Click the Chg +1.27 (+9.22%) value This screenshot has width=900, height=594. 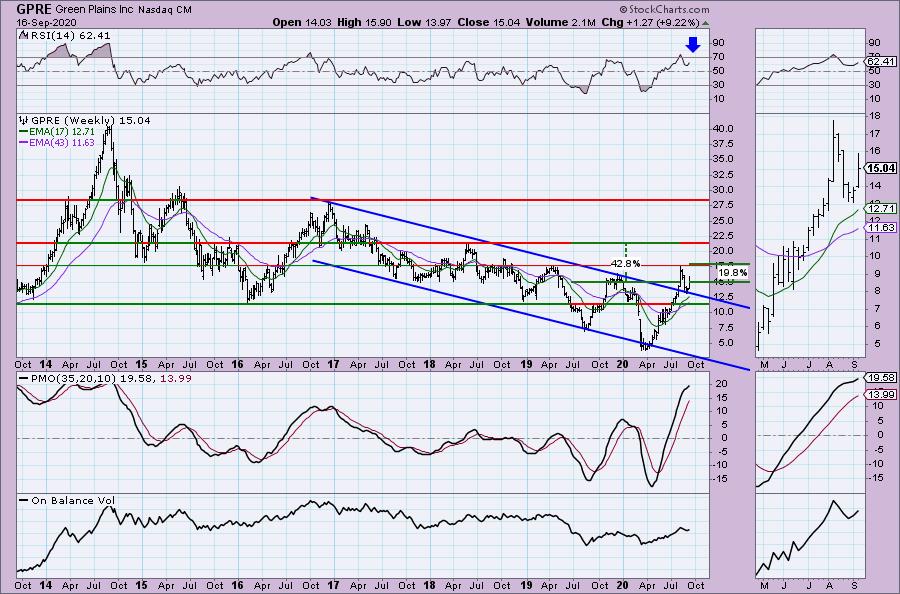pos(650,22)
